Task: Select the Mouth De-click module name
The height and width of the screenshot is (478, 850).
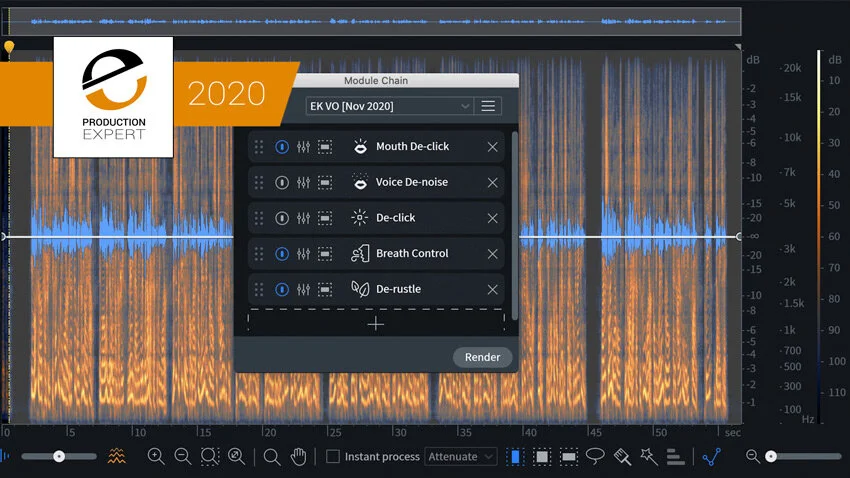Action: pyautogui.click(x=412, y=146)
